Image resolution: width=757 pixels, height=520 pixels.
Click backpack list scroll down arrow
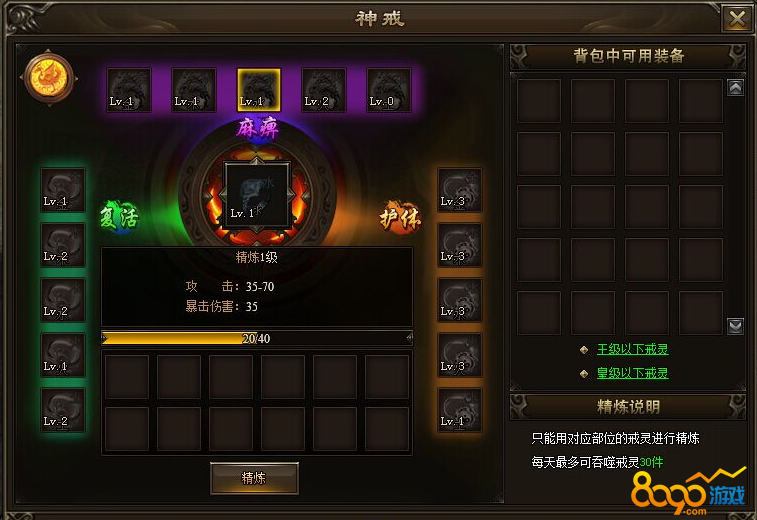[x=735, y=326]
